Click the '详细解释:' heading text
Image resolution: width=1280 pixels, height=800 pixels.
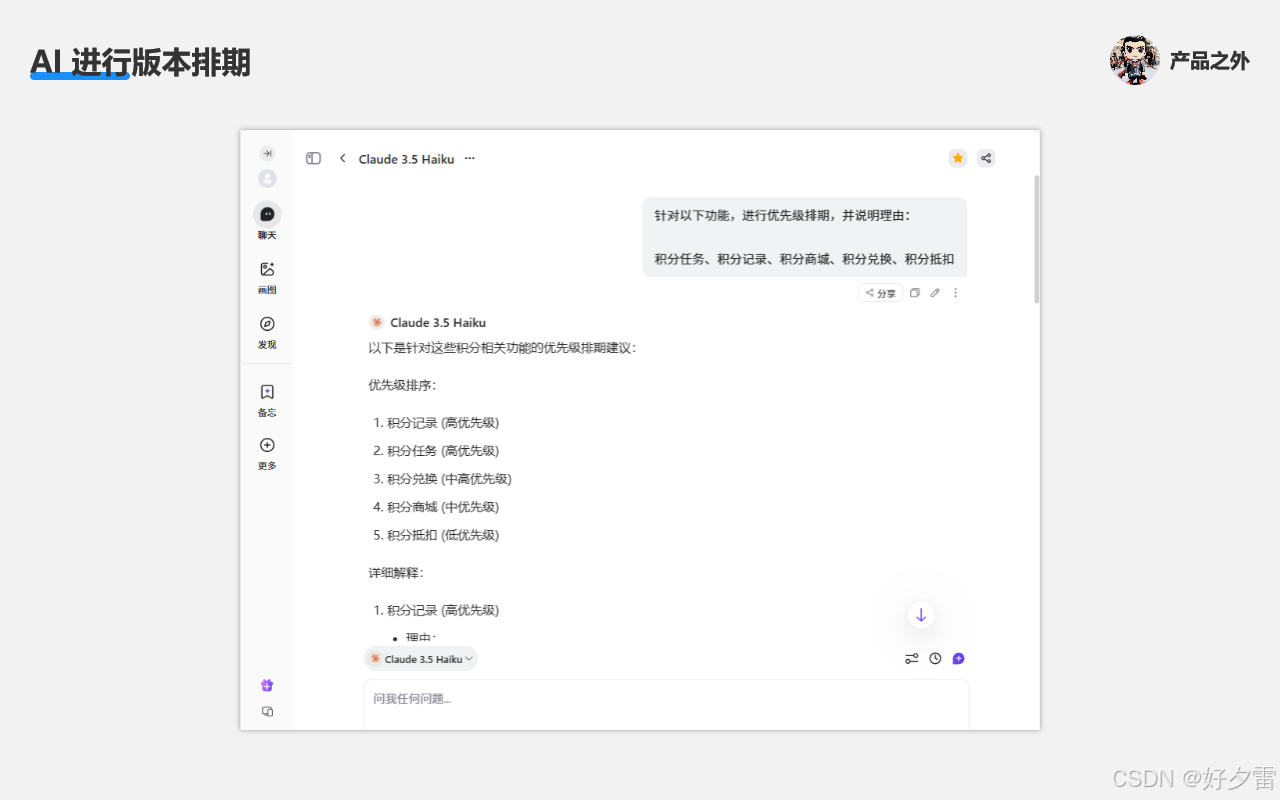(x=396, y=573)
